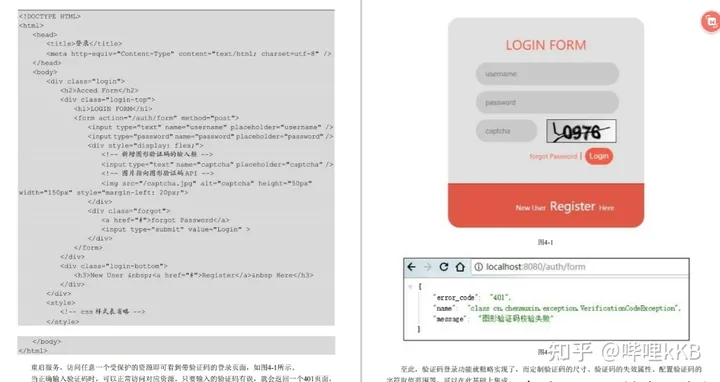Select the <div class="login-top"> code line
The image size is (720, 382).
pyautogui.click(x=107, y=100)
